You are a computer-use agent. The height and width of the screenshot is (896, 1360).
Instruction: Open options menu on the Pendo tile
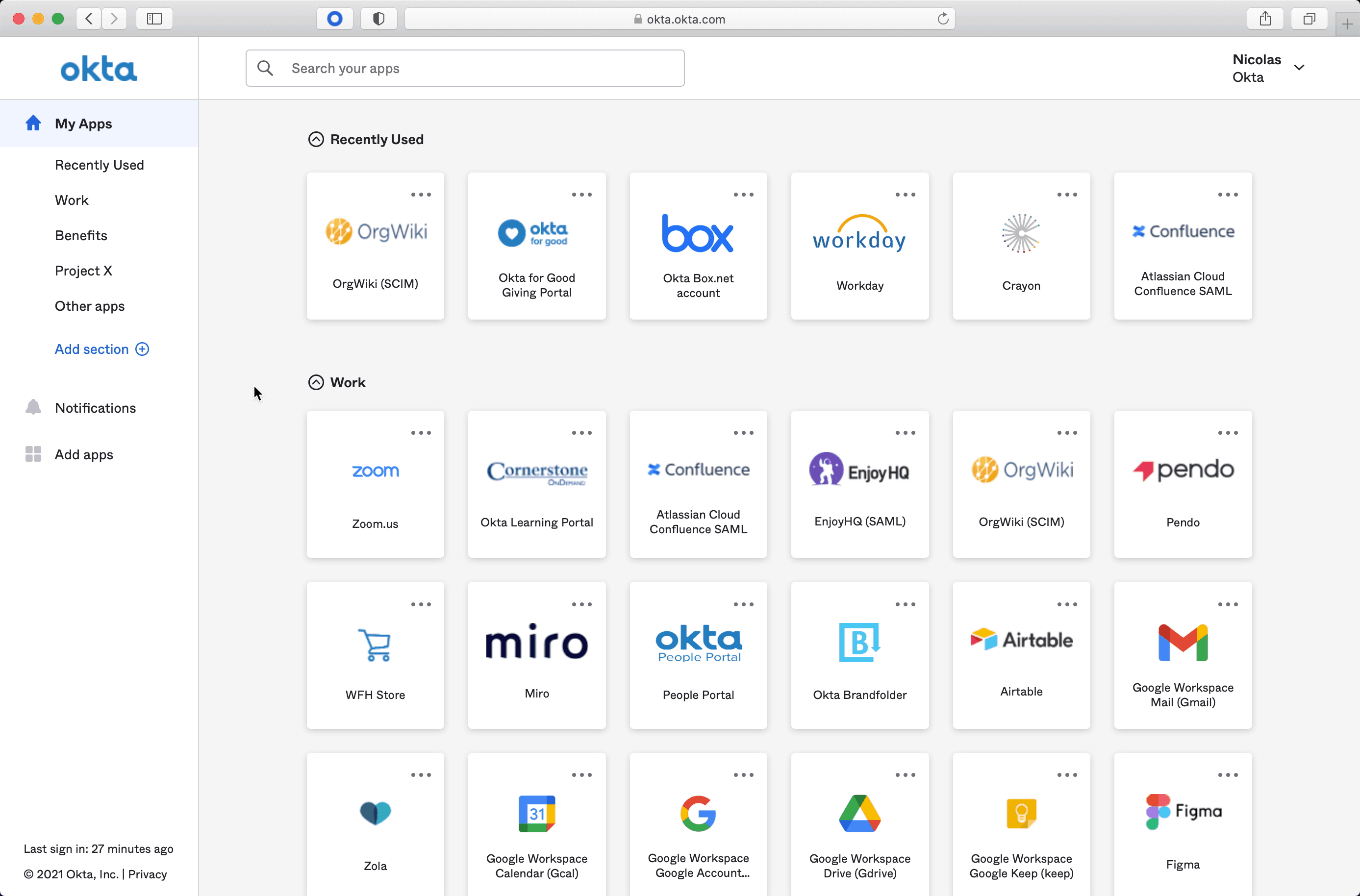point(1228,433)
